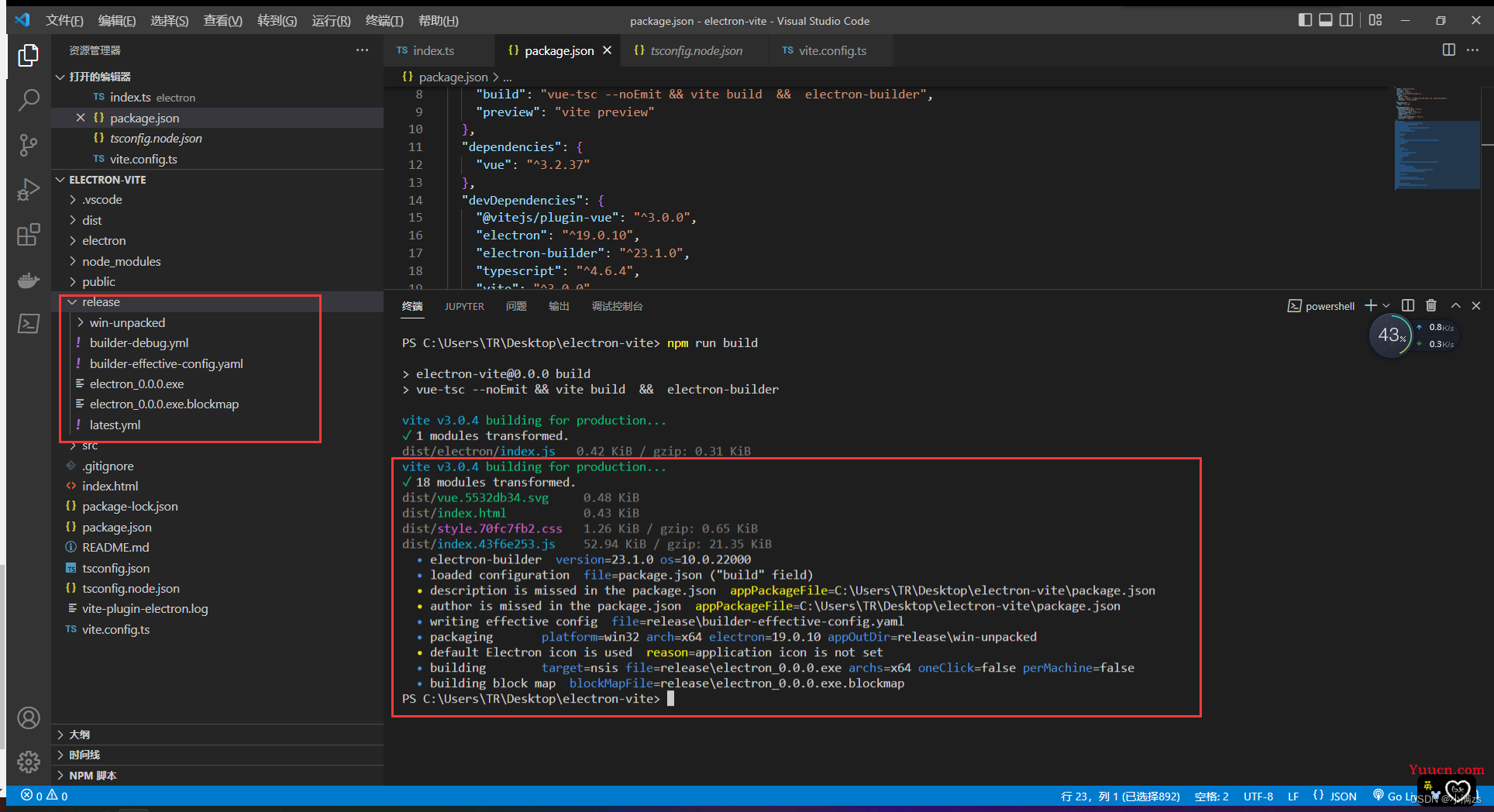Open the File menu
This screenshot has width=1494, height=812.
[x=64, y=21]
